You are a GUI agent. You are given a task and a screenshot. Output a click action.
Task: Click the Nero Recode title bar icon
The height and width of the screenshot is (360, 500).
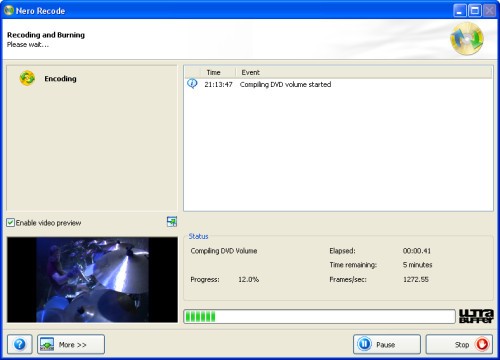[x=9, y=10]
